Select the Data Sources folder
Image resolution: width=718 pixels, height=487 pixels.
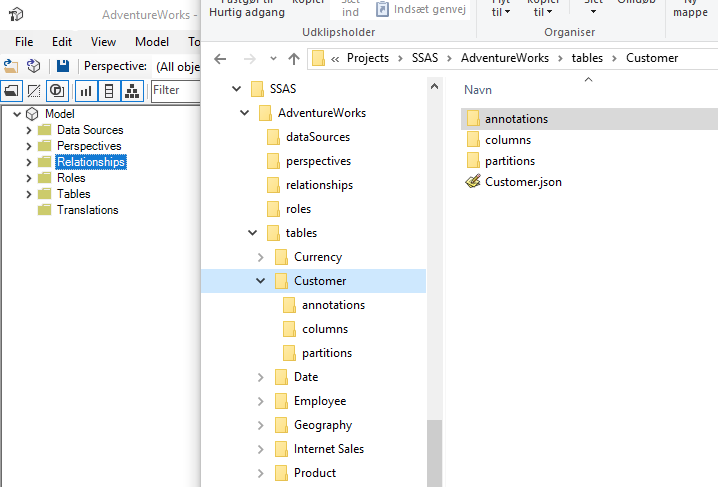[x=90, y=130]
